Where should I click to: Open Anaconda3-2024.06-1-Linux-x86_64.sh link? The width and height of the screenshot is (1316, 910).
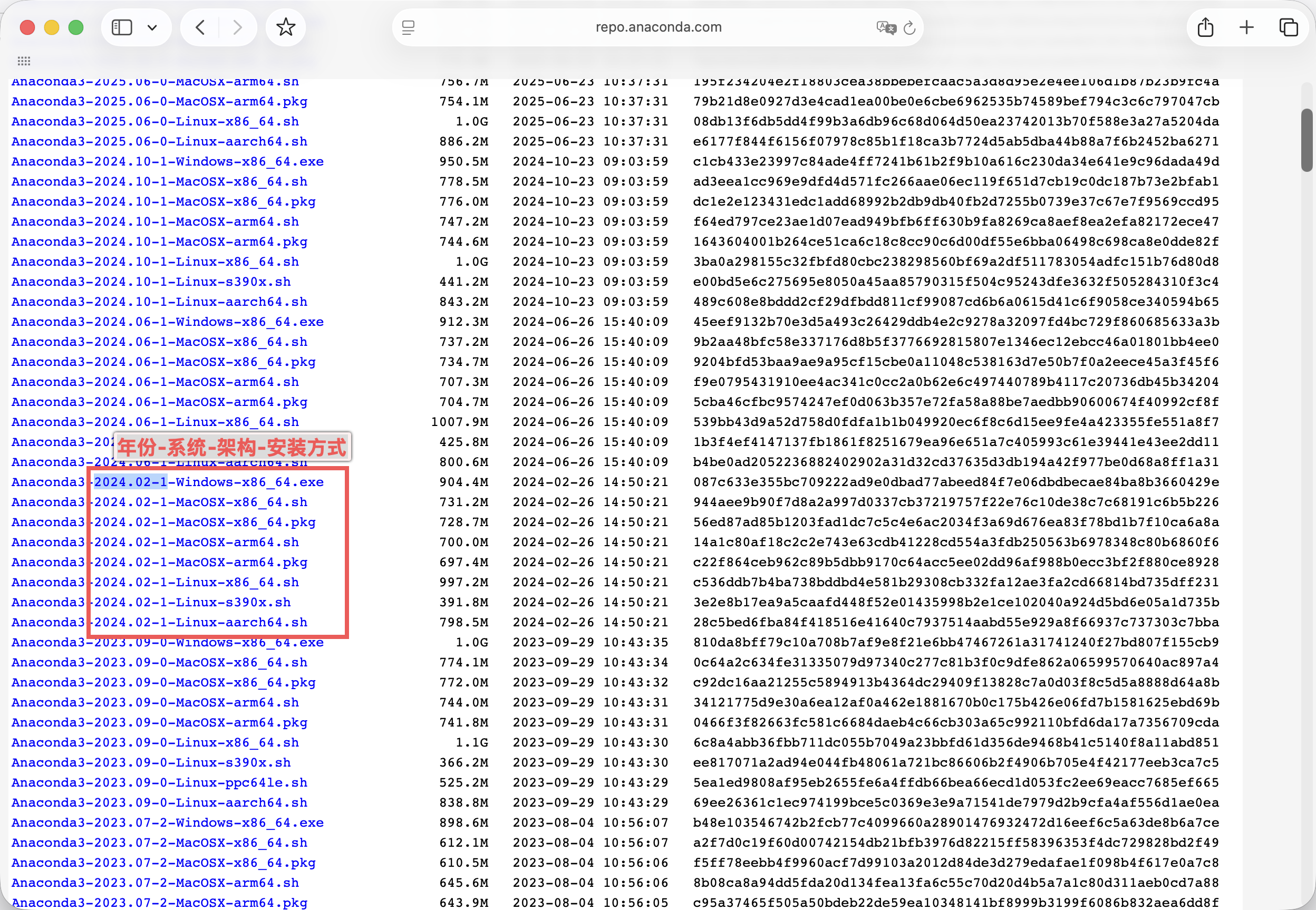[155, 422]
